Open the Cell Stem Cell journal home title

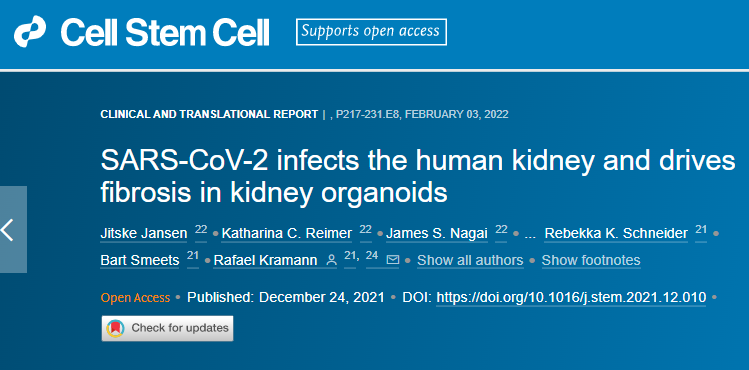click(165, 32)
